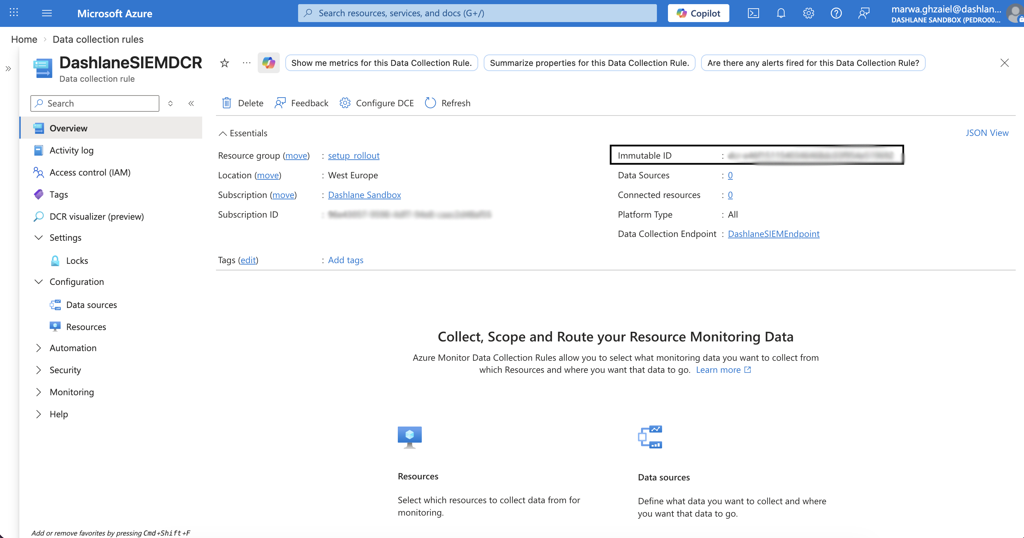Click move link next to Resource group
The image size is (1024, 538).
[296, 155]
